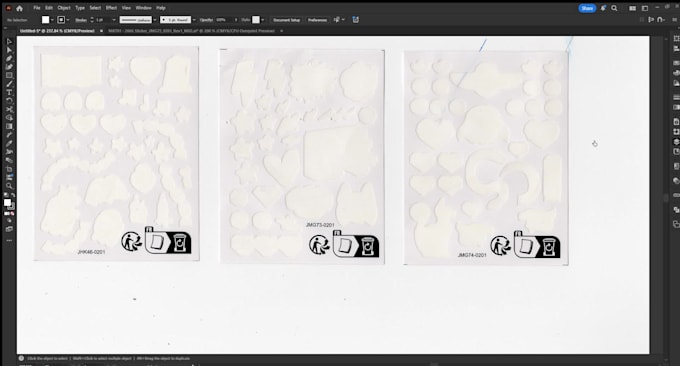Open the brush definition dropdown arrow
Screen dimensions: 680x366
[194, 20]
